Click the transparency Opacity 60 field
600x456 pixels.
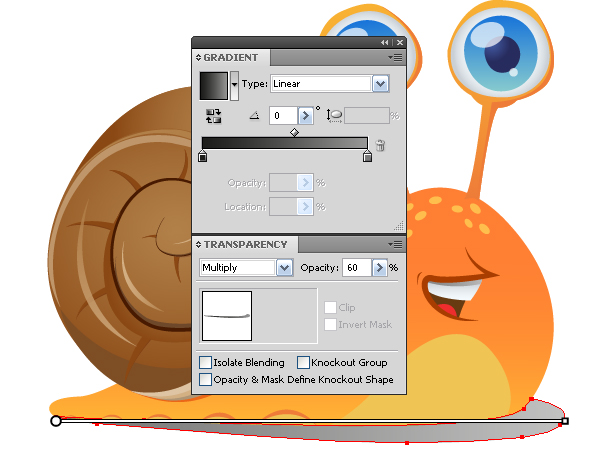coord(357,267)
